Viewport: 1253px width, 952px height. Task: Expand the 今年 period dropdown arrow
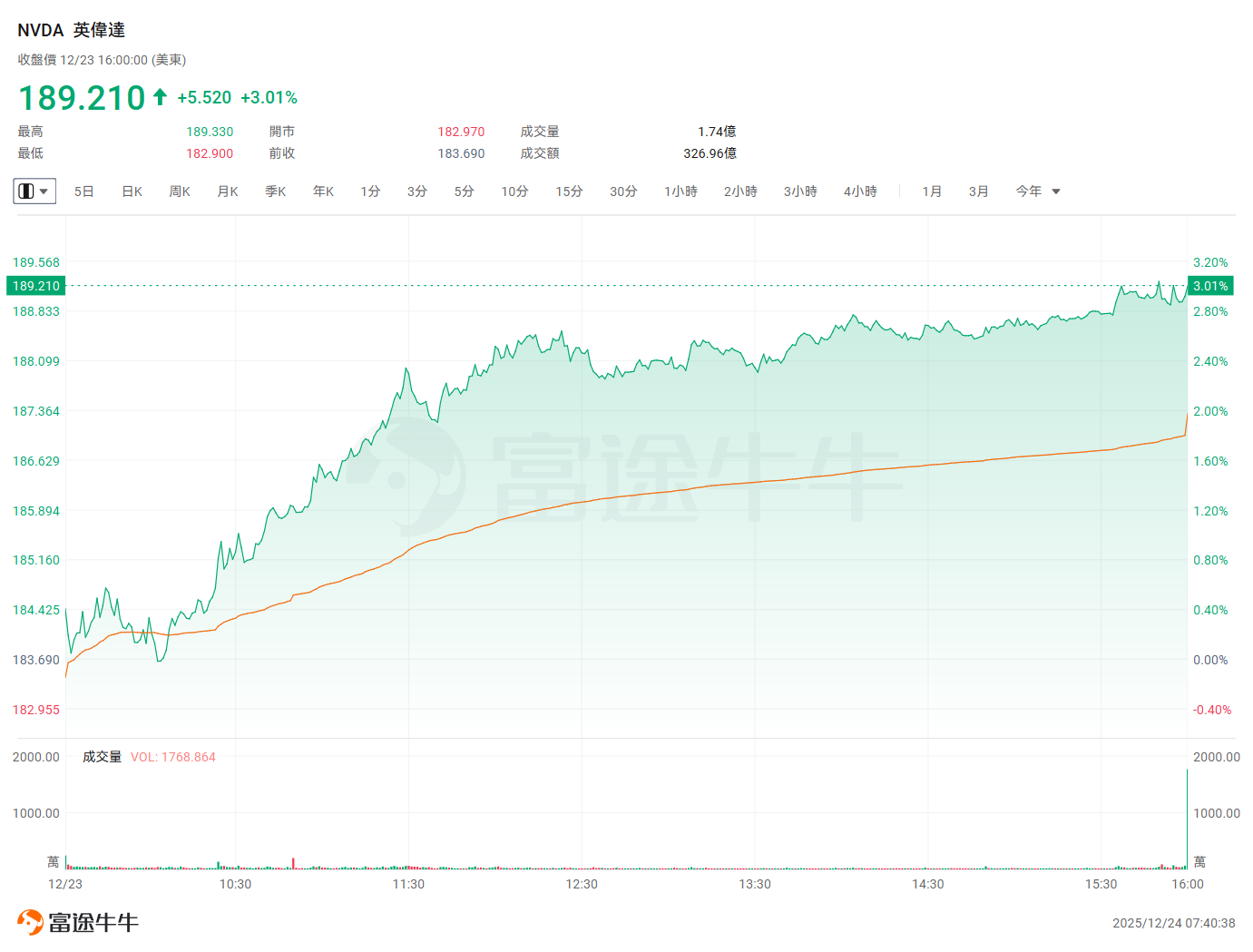click(1056, 191)
